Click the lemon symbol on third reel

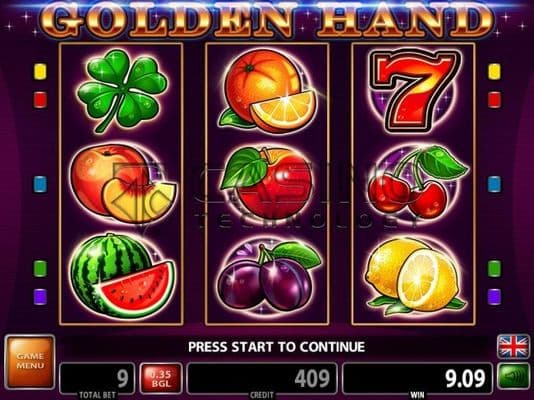414,276
